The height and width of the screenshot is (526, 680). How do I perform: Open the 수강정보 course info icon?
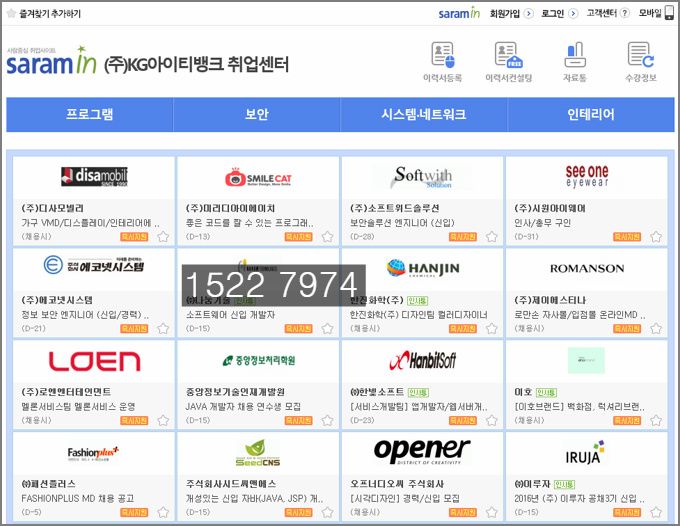641,62
